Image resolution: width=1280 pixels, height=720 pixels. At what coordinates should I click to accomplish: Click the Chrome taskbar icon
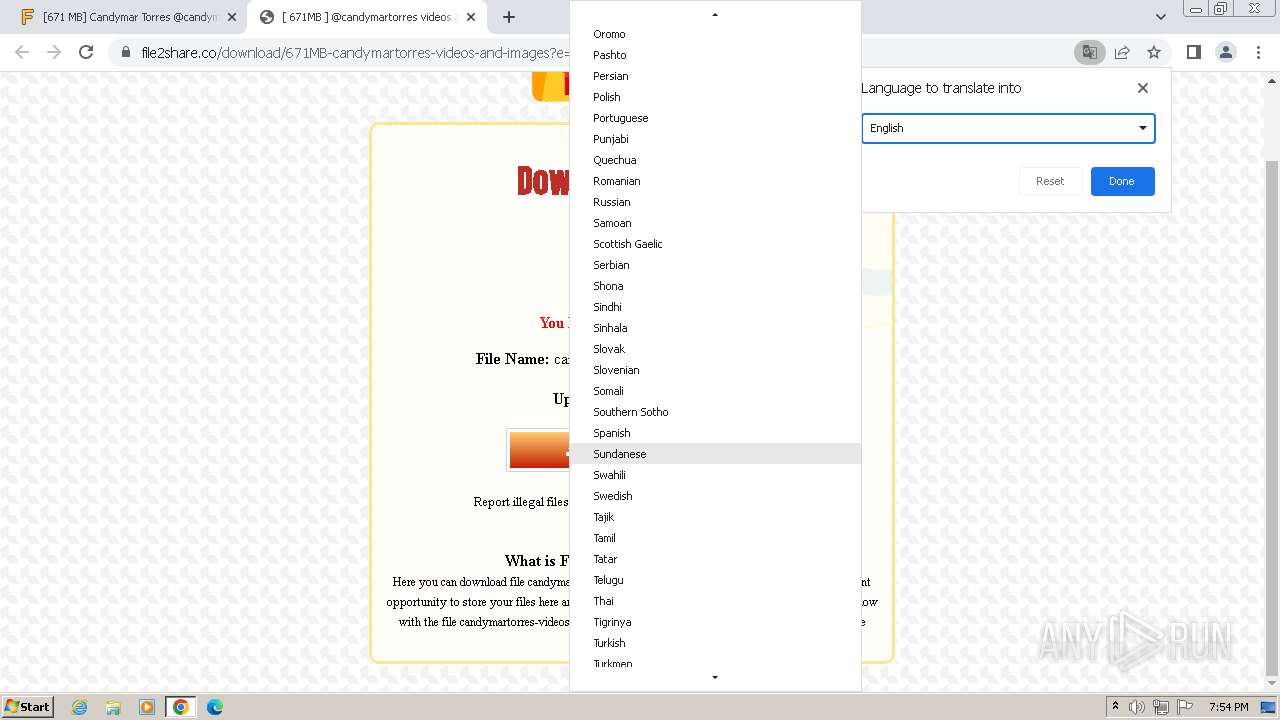click(181, 707)
